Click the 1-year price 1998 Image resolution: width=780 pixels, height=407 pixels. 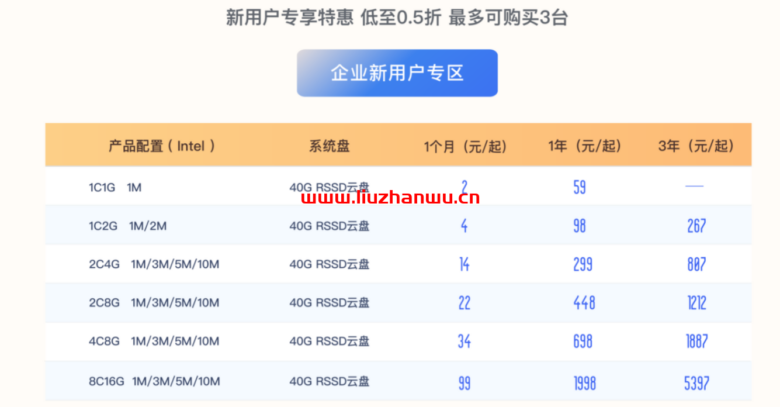tap(585, 383)
